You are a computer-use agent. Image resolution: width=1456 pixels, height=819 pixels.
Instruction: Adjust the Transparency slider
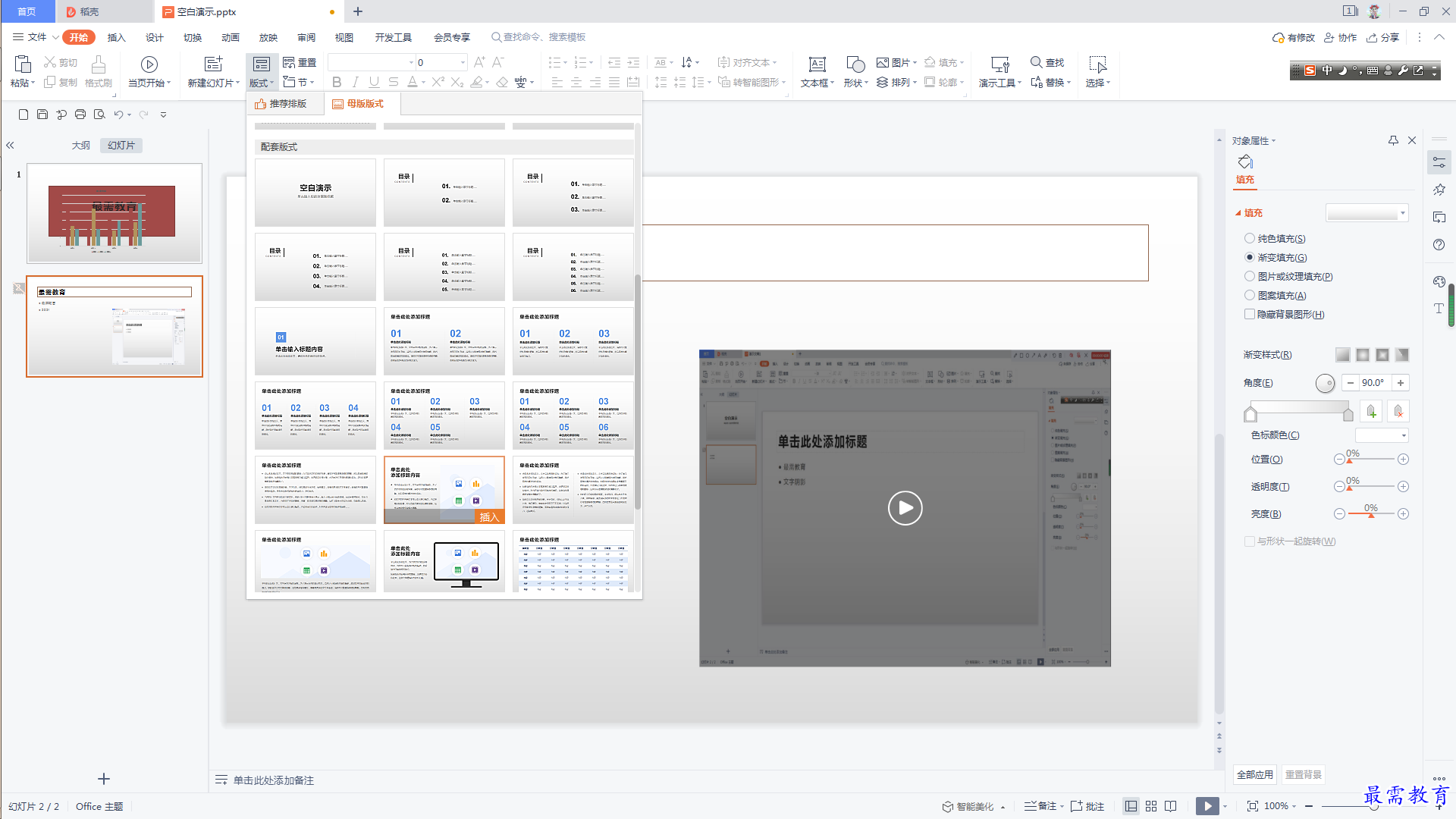click(1371, 487)
